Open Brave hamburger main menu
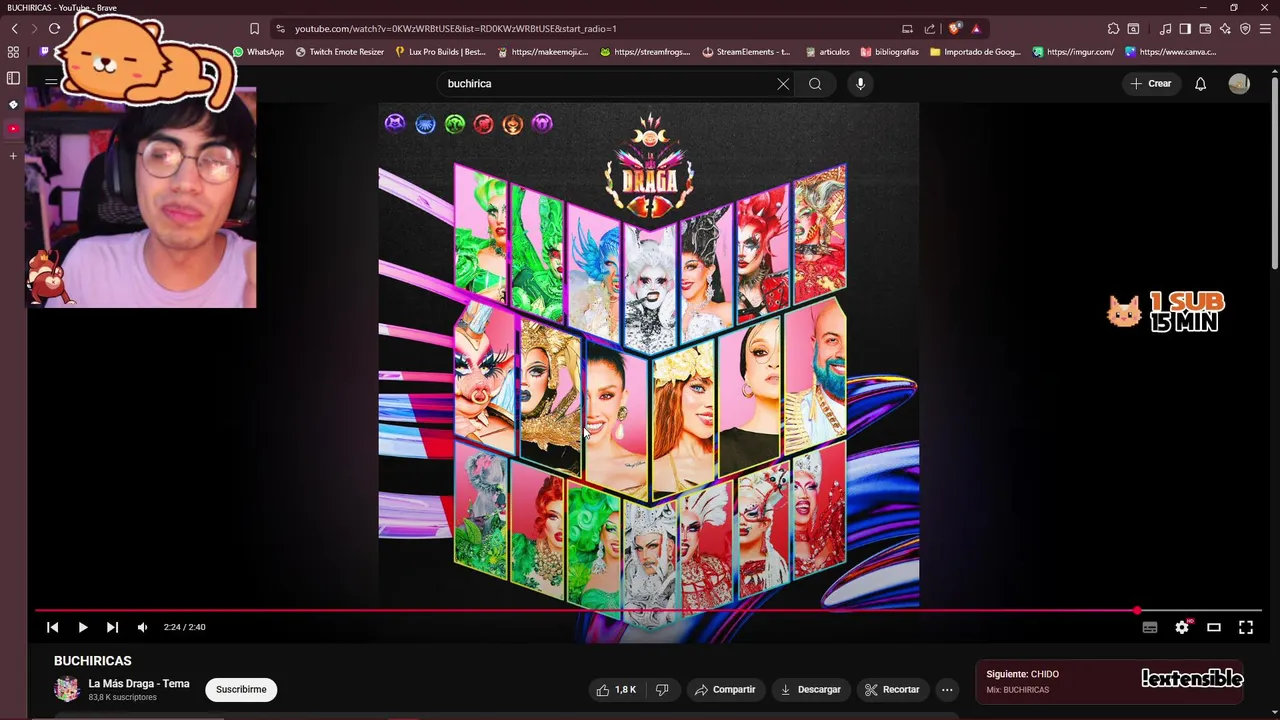This screenshot has height=720, width=1280. point(1266,29)
